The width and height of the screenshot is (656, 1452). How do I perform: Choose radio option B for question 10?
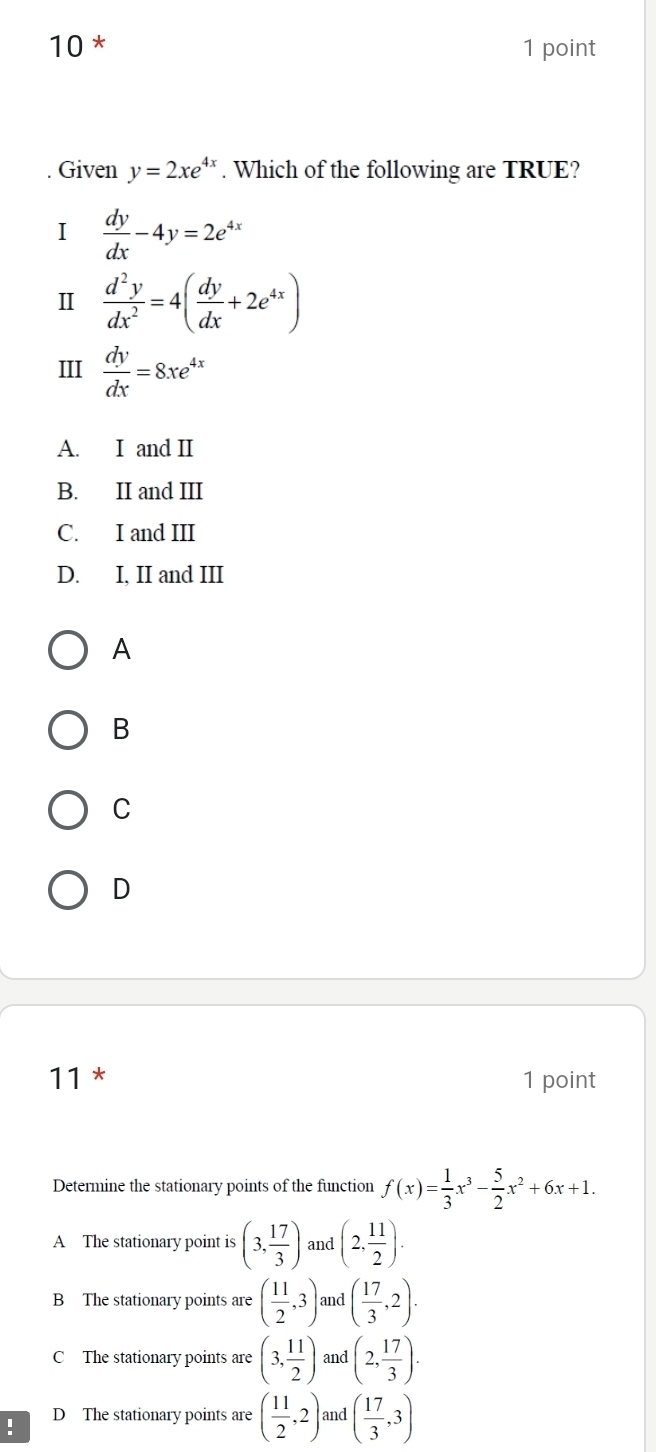pyautogui.click(x=69, y=729)
